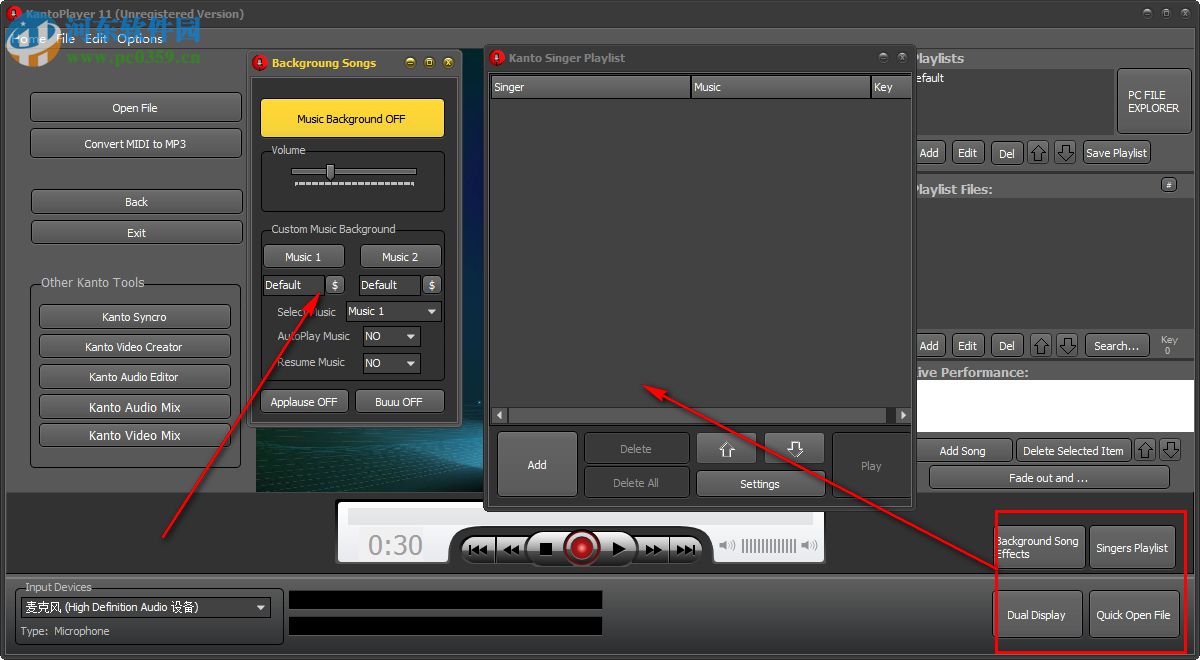
Task: Open the Options menu
Action: [x=140, y=39]
